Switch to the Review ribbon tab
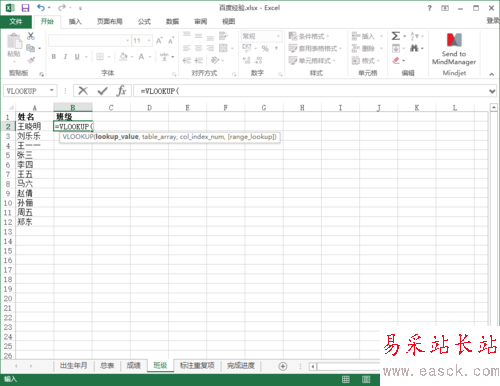The image size is (500, 386). click(x=201, y=22)
